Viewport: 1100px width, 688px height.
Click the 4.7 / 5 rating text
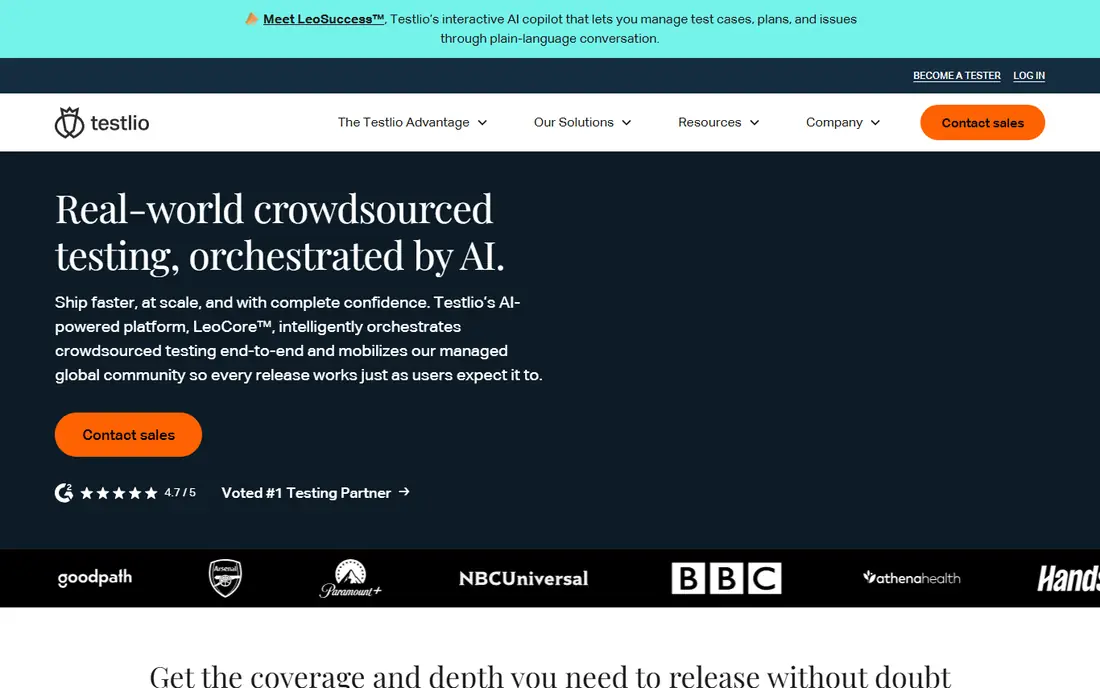point(180,493)
